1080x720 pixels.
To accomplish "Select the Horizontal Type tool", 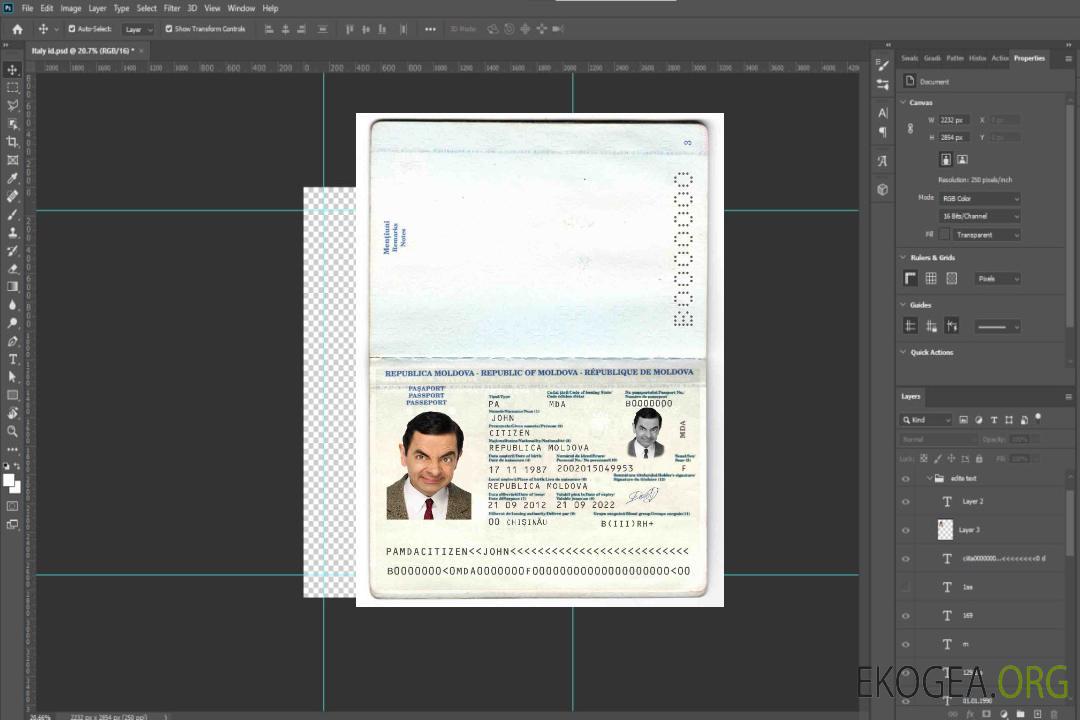I will pos(12,359).
